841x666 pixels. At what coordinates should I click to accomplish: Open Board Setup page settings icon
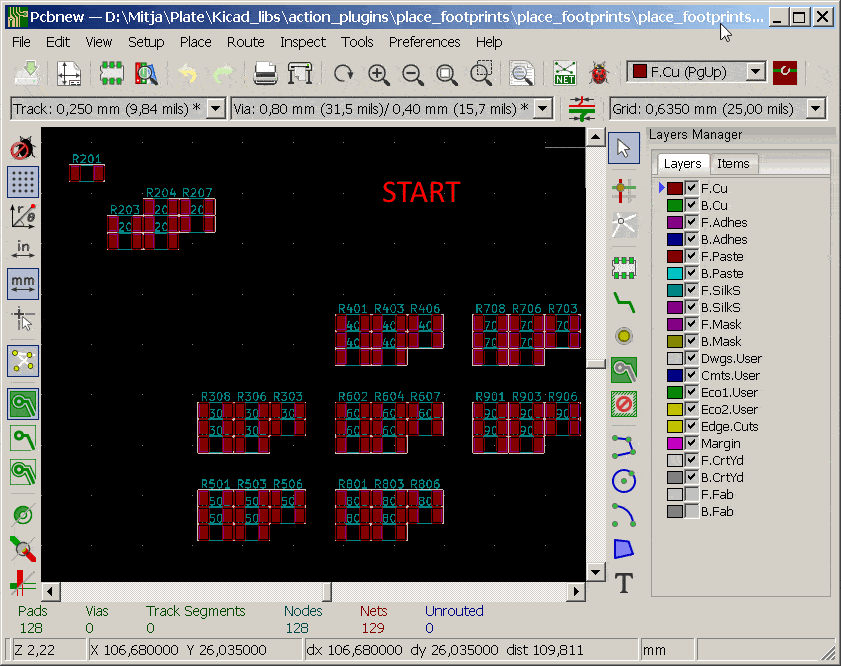point(69,72)
